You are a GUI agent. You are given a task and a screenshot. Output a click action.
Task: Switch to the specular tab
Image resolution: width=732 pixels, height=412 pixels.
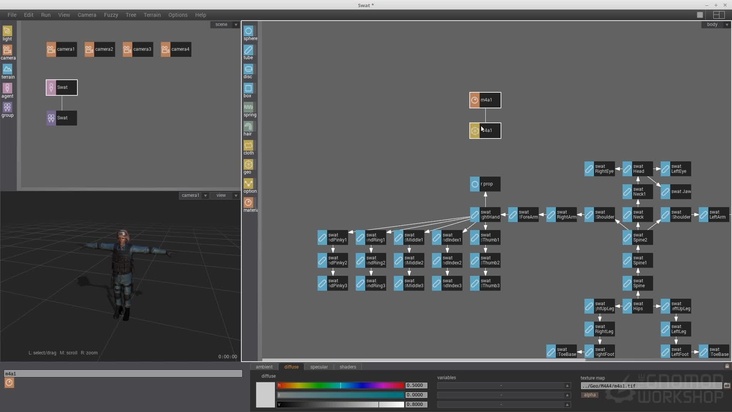(x=318, y=367)
